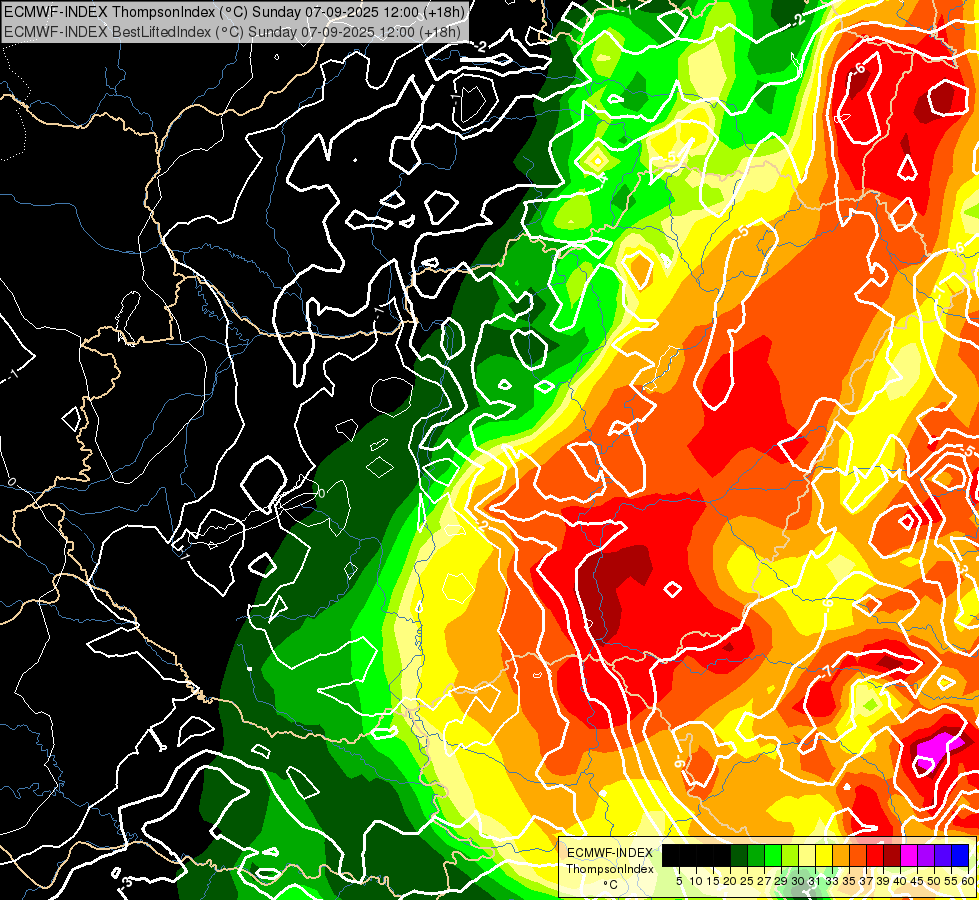Pick the medium green 25–27 legend swatch

[756, 855]
